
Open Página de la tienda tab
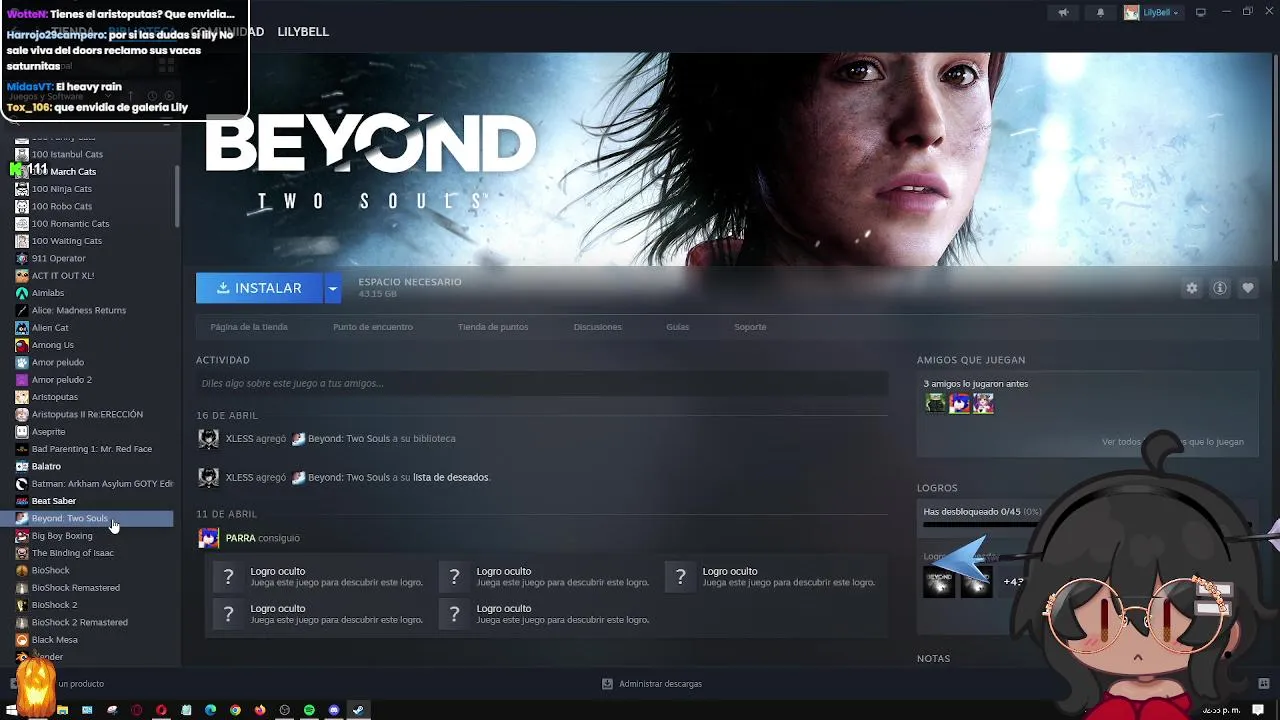pos(249,327)
